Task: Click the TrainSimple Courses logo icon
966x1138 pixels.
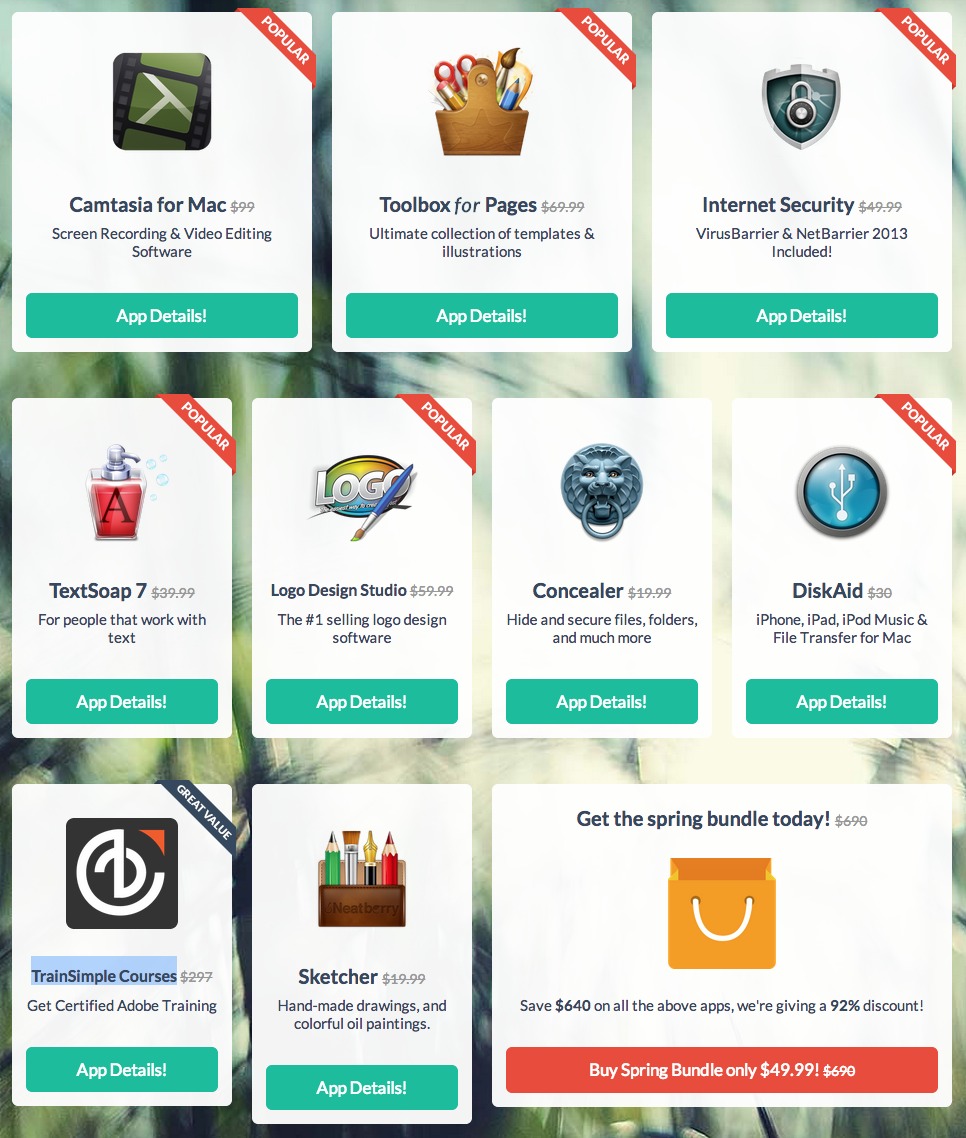Action: point(122,873)
